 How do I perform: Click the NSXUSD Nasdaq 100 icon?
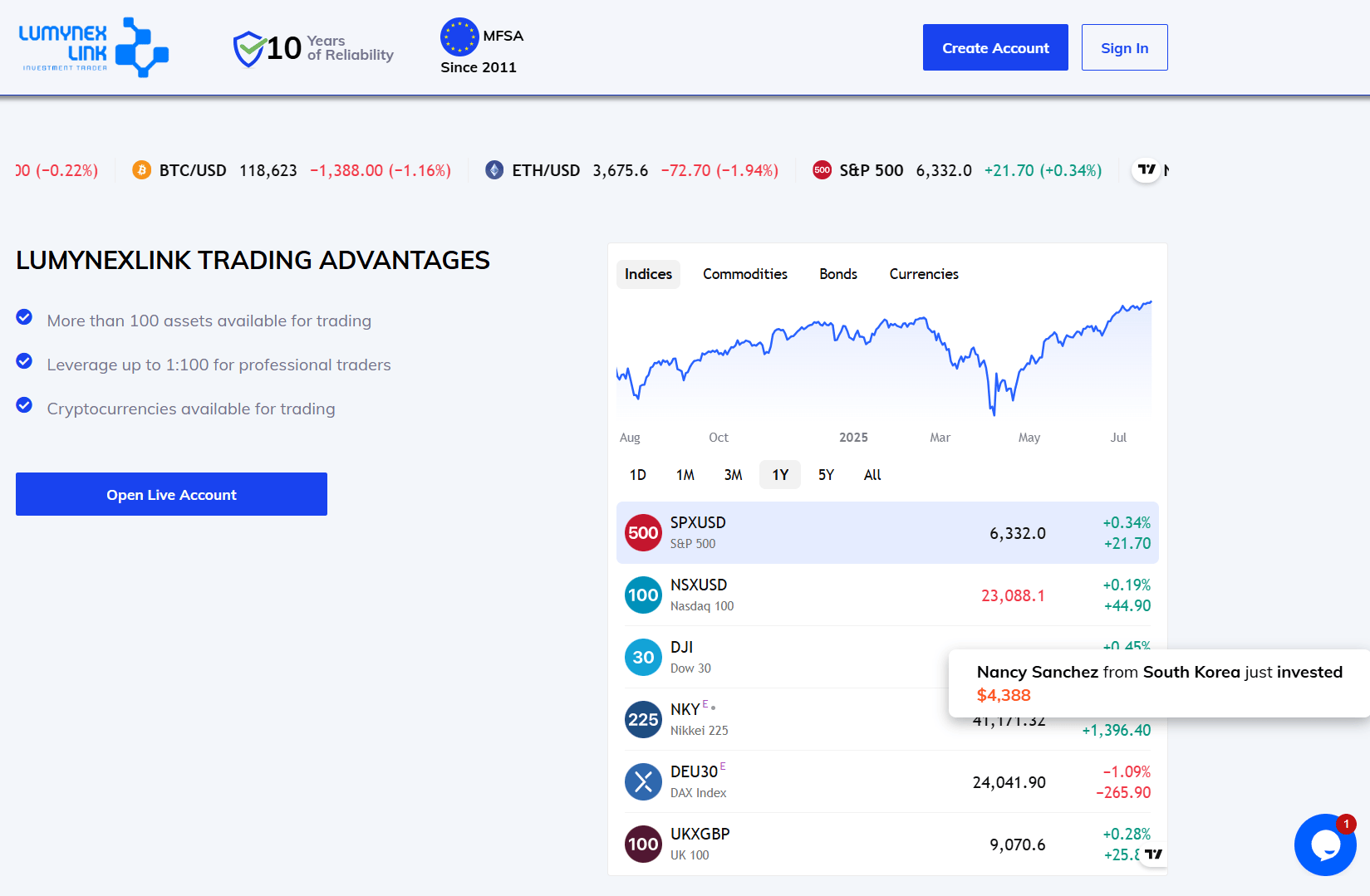pyautogui.click(x=643, y=595)
